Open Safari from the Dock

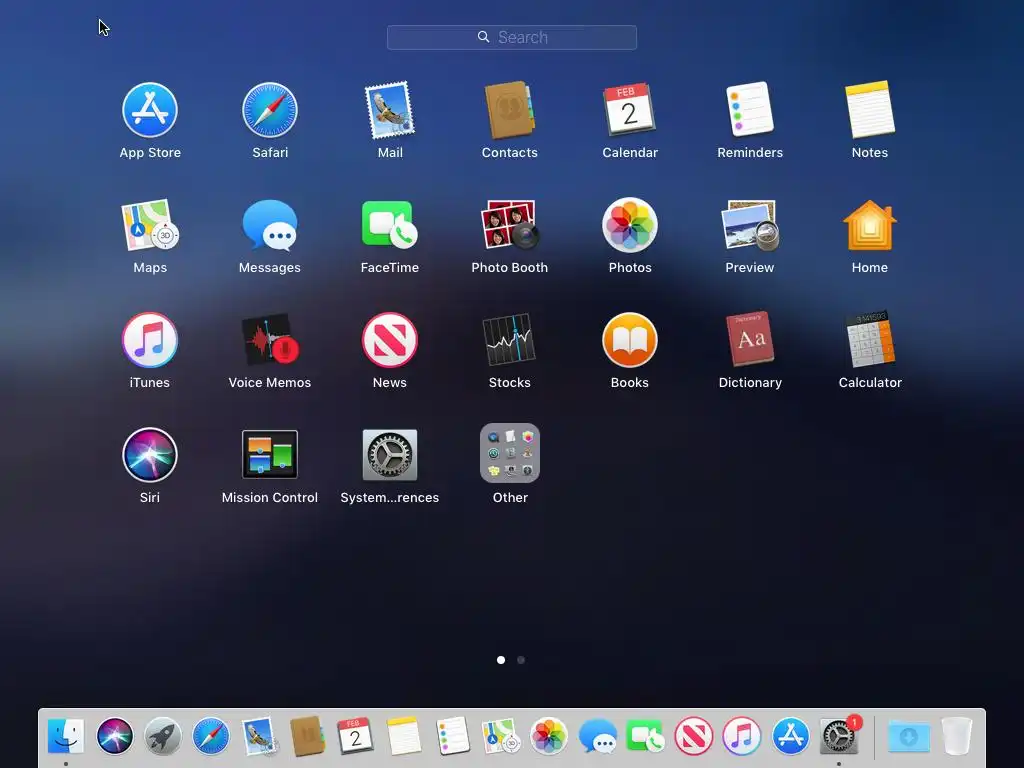tap(211, 736)
